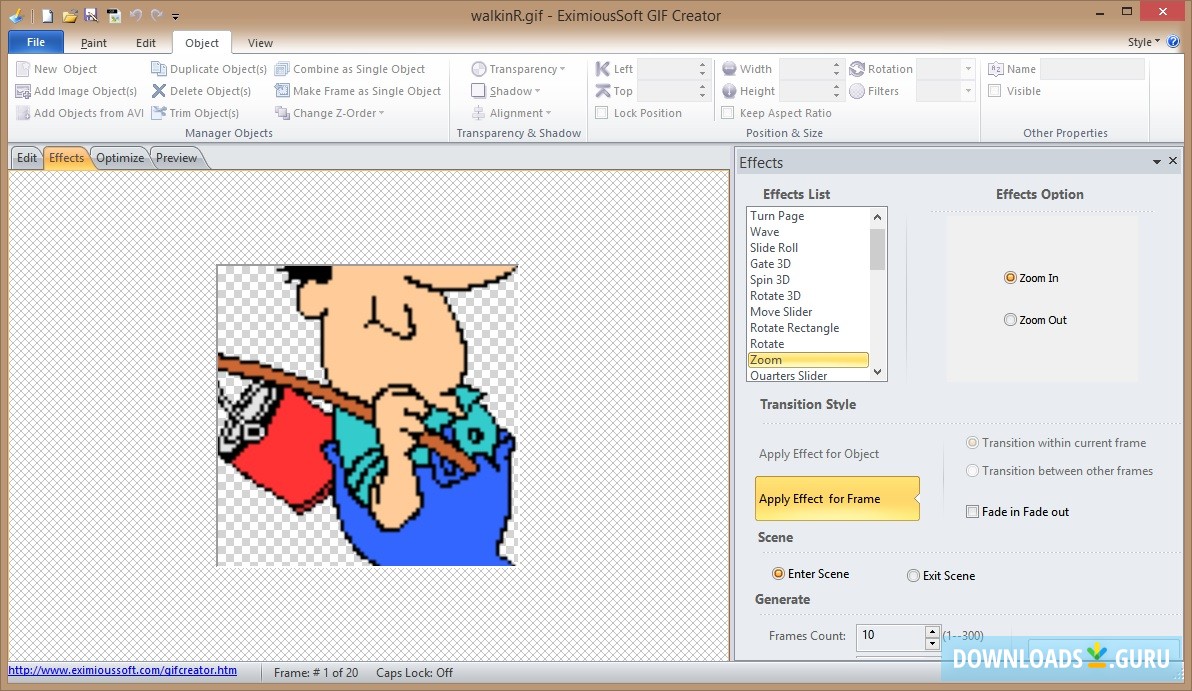Viewport: 1192px width, 691px height.
Task: Open the Shadow dropdown
Action: pos(506,91)
